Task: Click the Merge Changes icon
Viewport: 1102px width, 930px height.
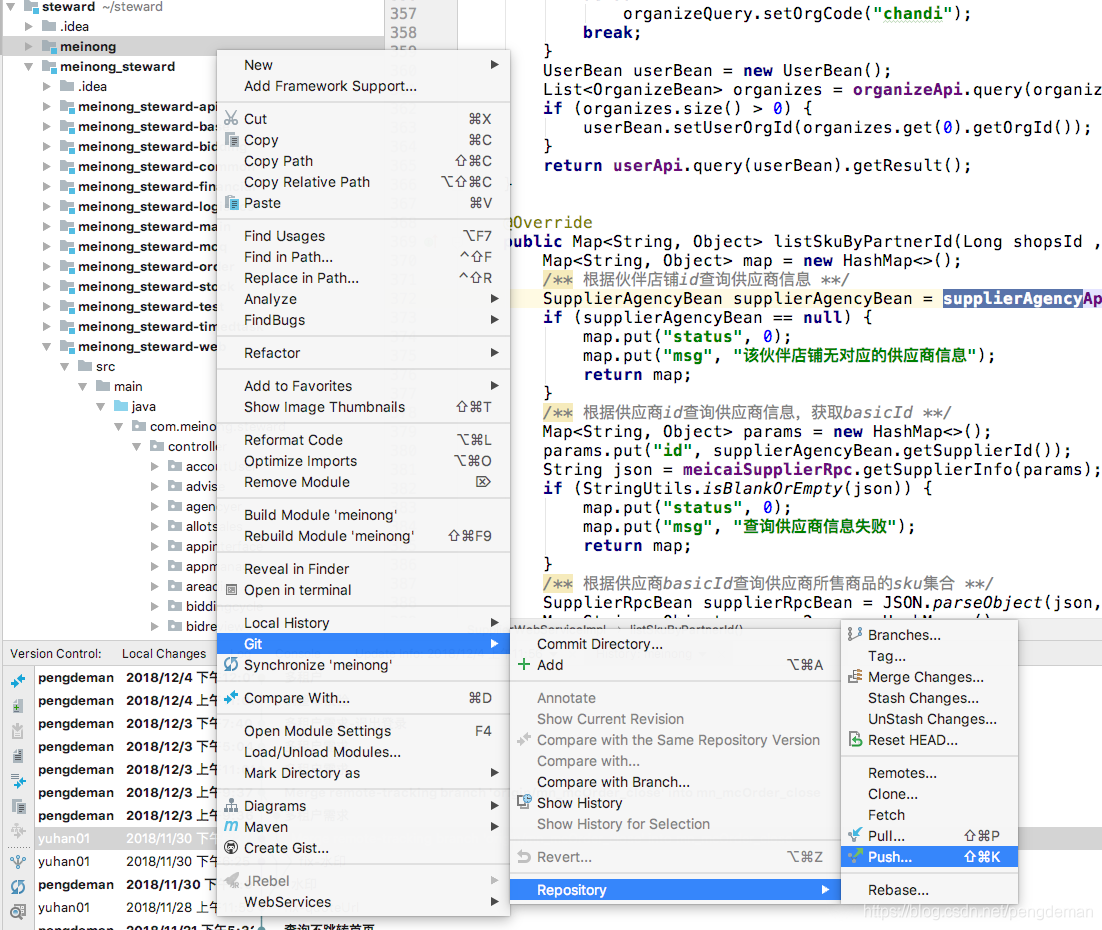Action: click(x=854, y=677)
